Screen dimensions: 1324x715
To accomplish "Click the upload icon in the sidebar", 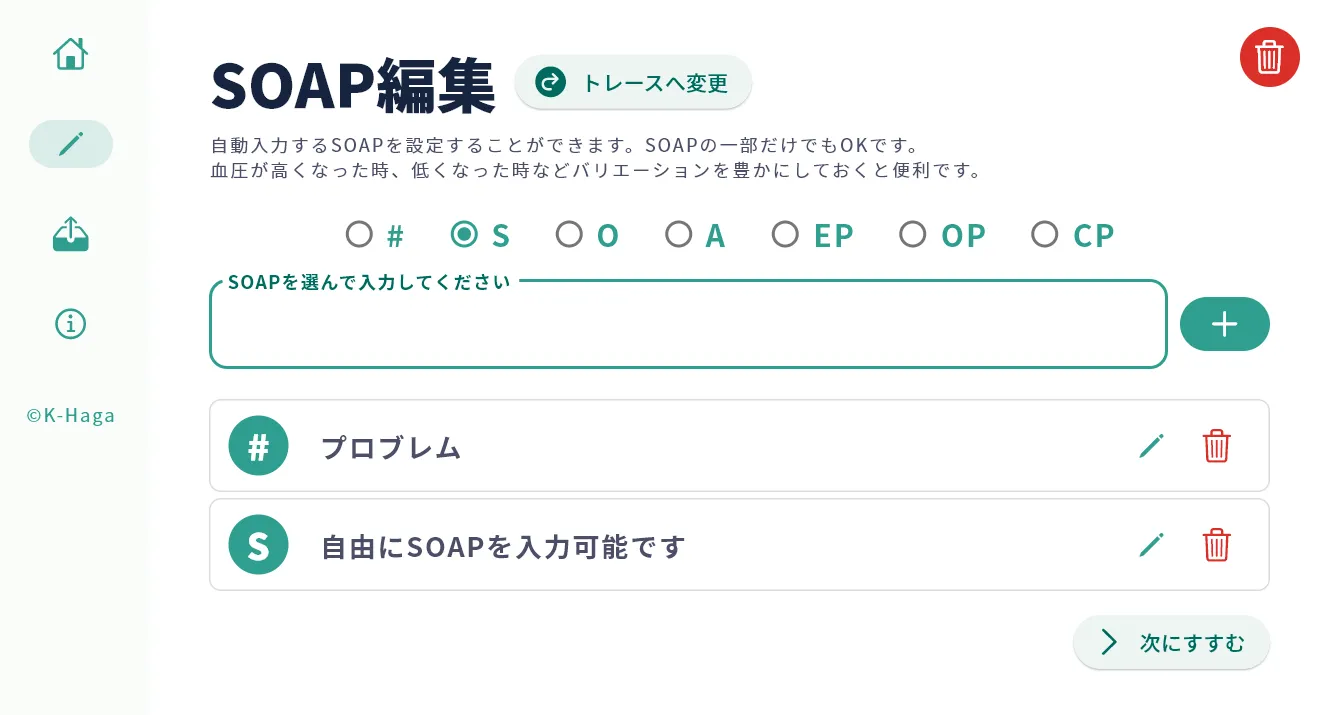I will point(70,233).
